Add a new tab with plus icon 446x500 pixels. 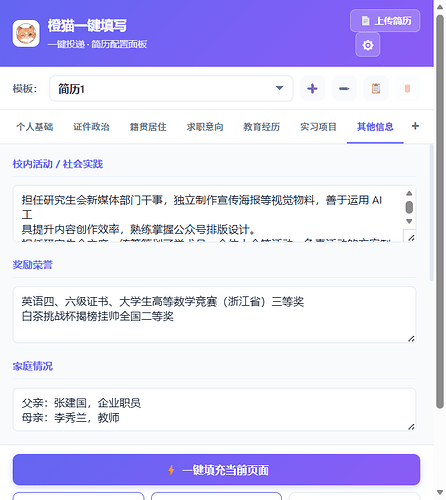pyautogui.click(x=415, y=126)
